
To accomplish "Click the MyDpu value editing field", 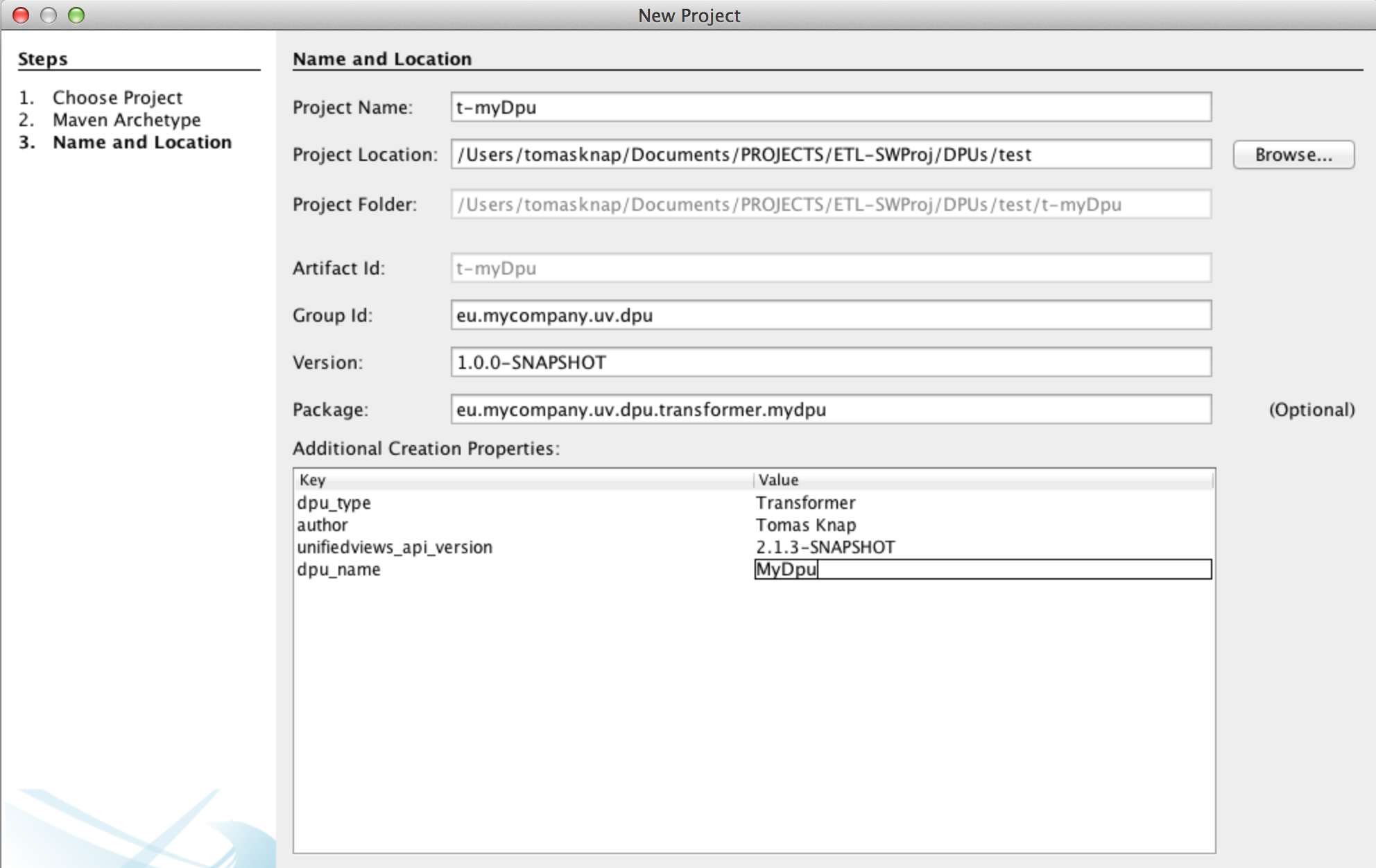I will point(981,569).
